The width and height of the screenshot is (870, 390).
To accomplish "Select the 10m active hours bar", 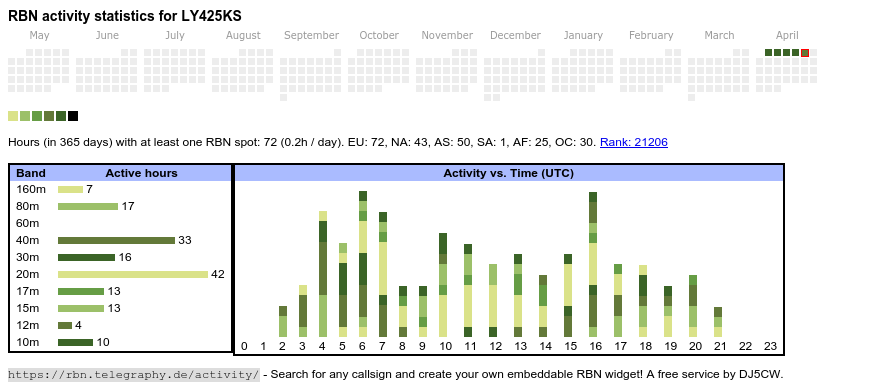I will pos(75,342).
